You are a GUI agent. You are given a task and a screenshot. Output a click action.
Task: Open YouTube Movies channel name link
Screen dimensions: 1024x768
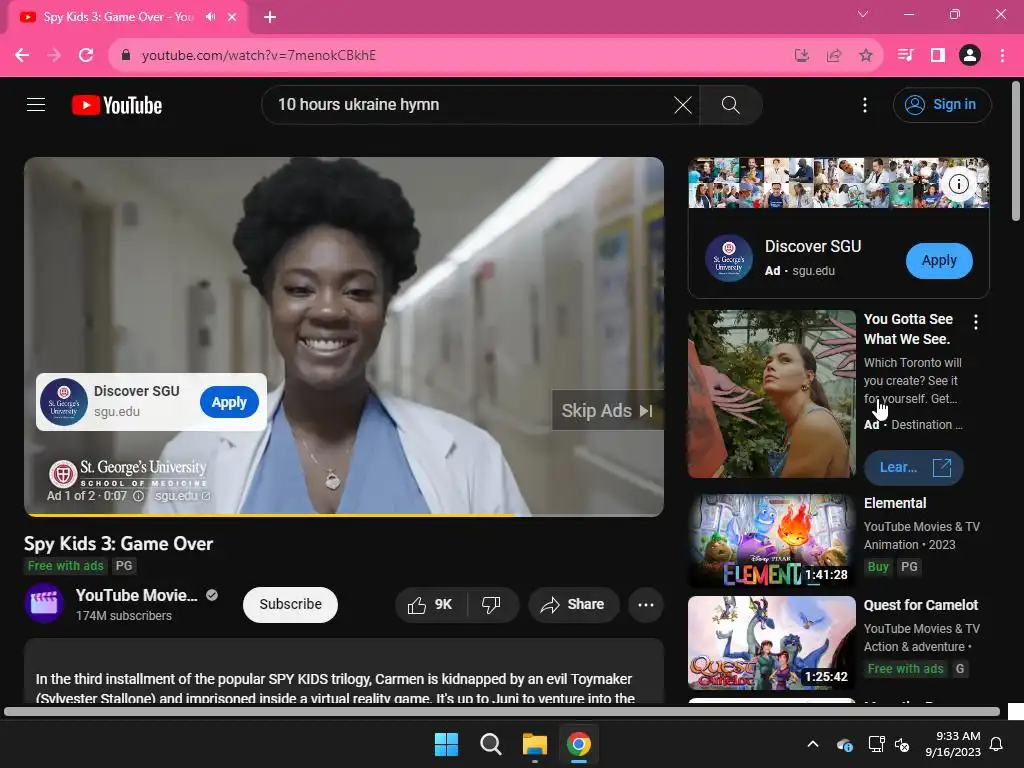136,595
